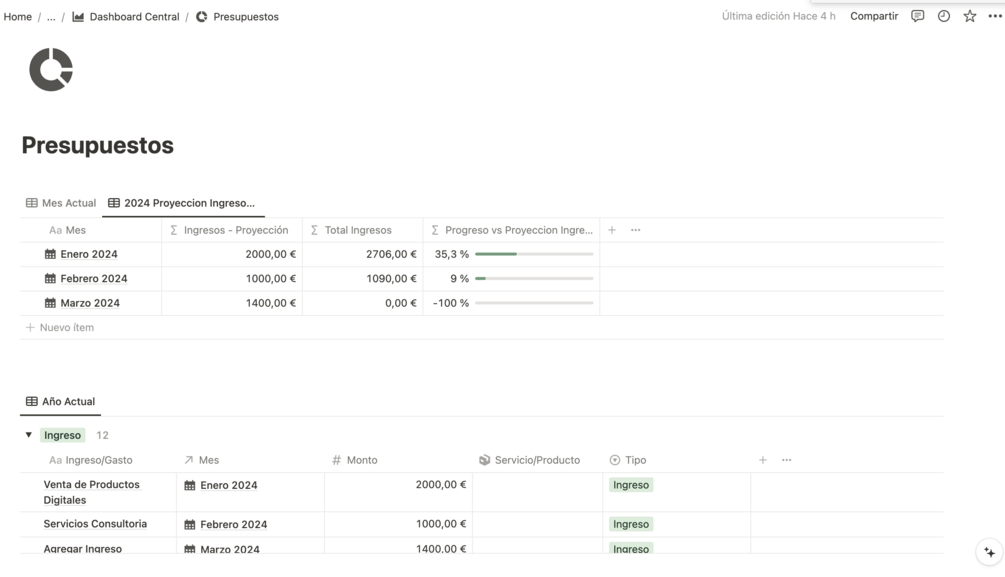
Task: Open the Febrero 2024 projection row
Action: 93,279
